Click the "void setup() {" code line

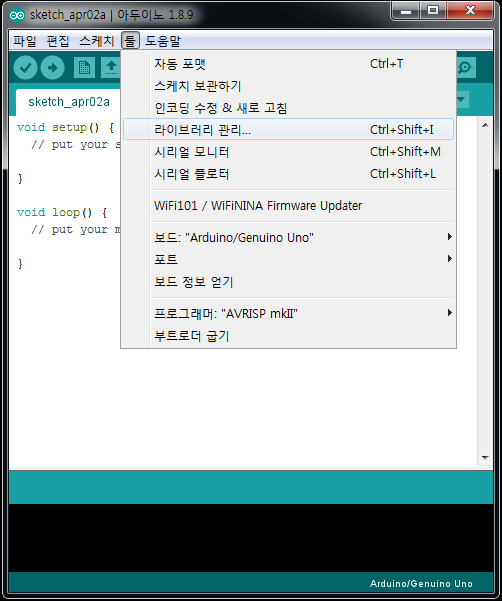tap(66, 127)
